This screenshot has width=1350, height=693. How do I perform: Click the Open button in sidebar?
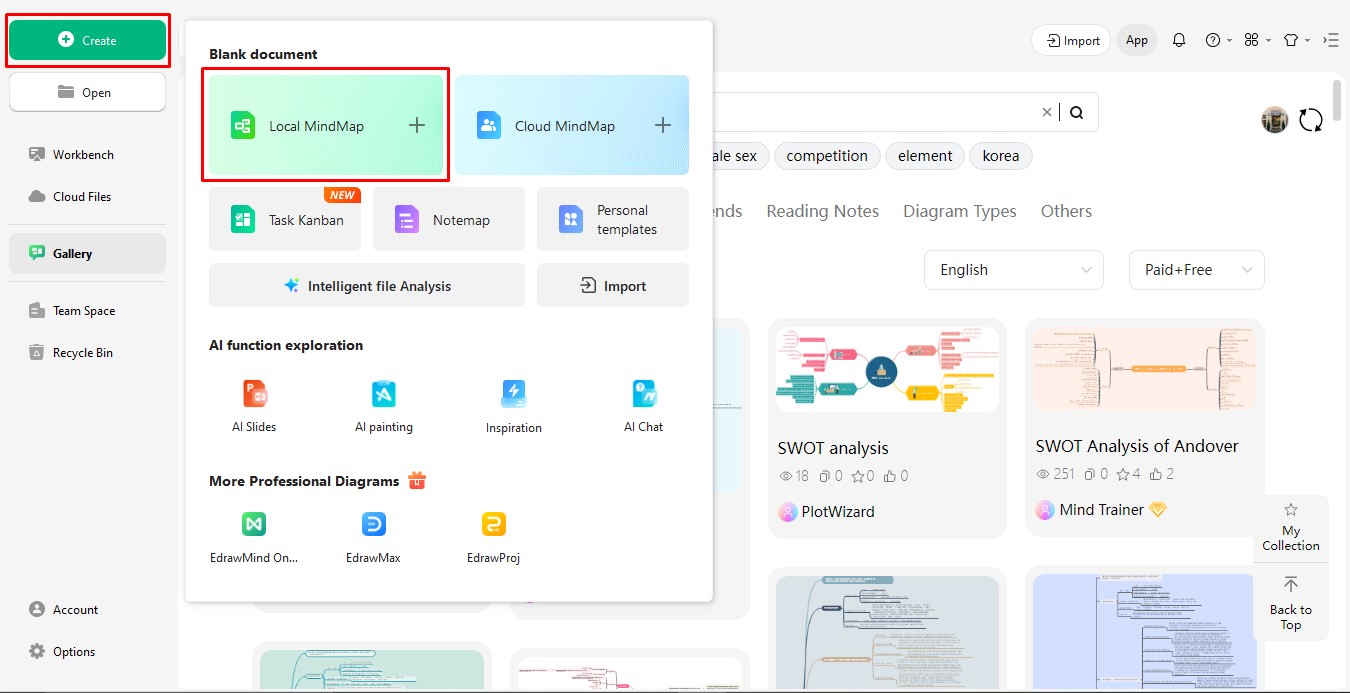(x=87, y=92)
